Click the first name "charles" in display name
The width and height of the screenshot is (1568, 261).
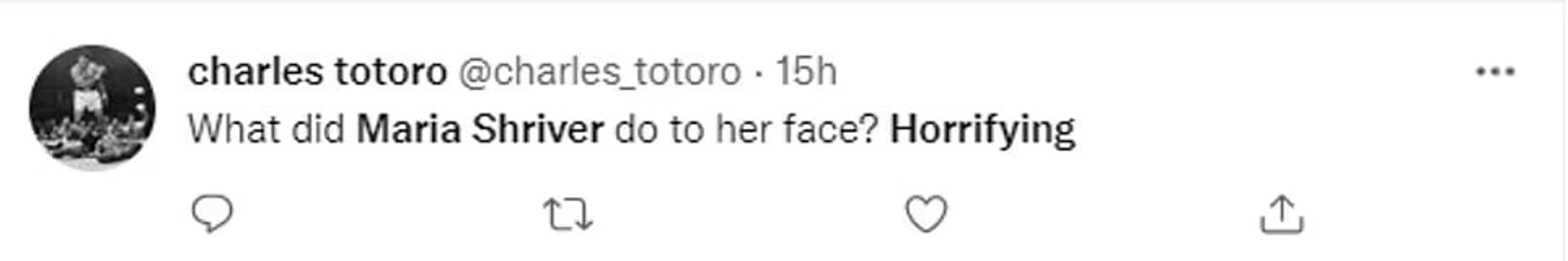point(256,72)
